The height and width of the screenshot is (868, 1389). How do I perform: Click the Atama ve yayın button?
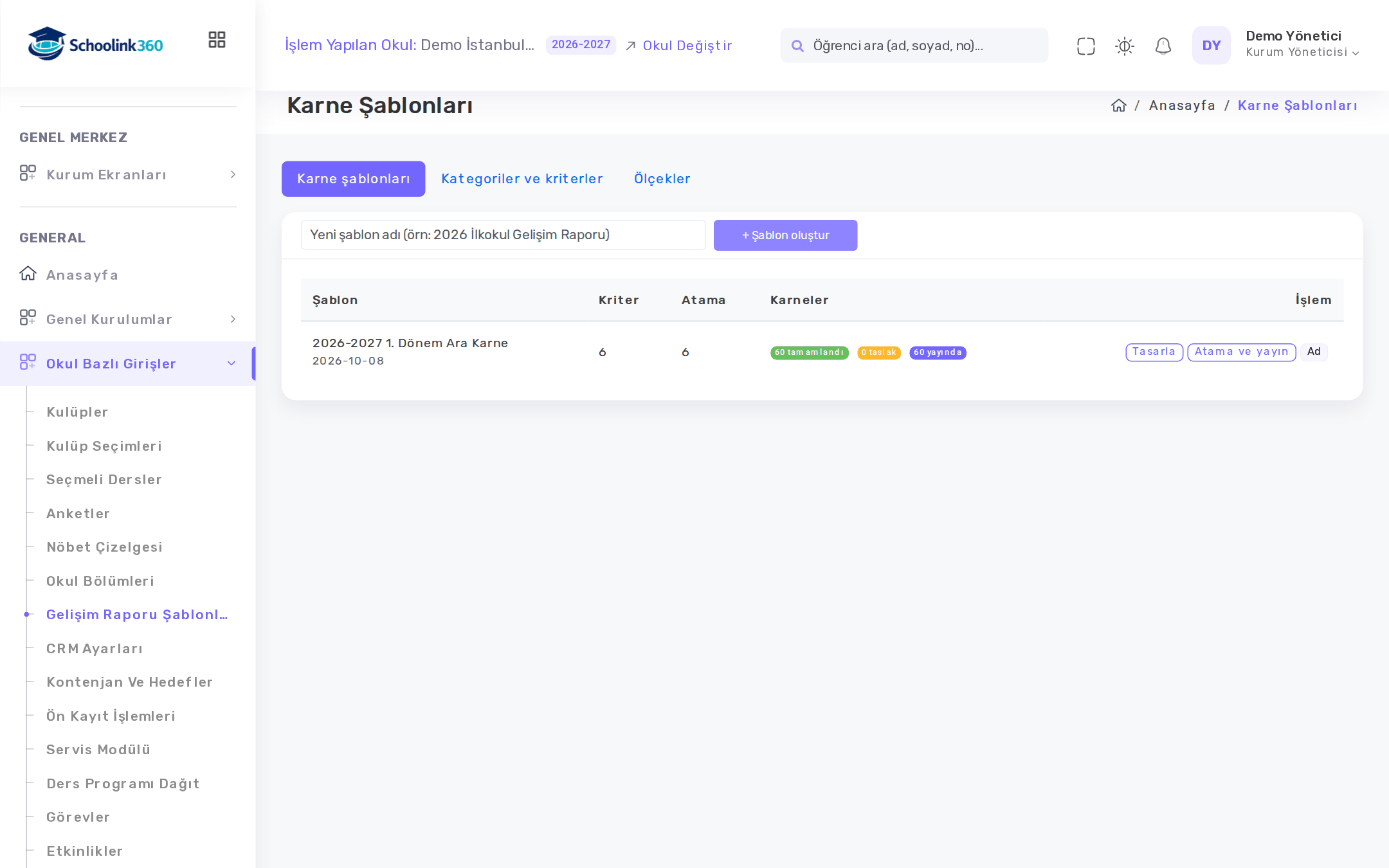coord(1241,352)
